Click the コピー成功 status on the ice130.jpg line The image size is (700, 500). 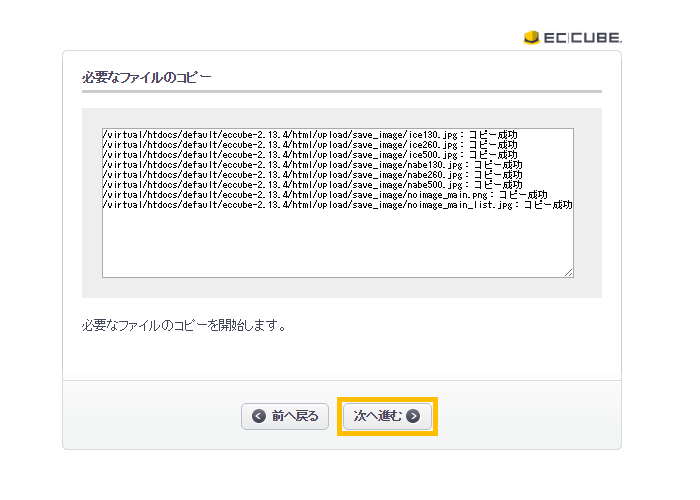click(x=493, y=134)
